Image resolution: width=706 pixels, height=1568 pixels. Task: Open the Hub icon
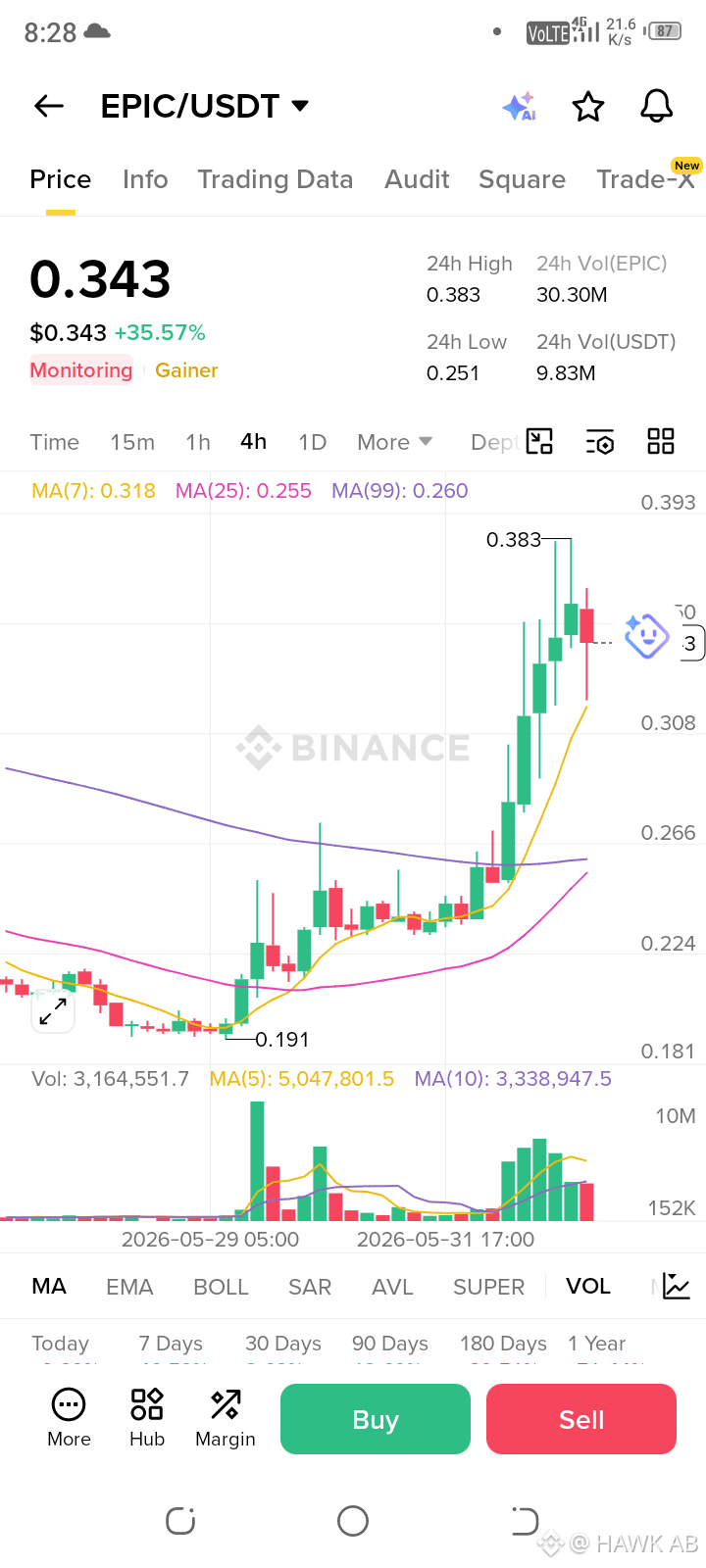(x=147, y=1418)
